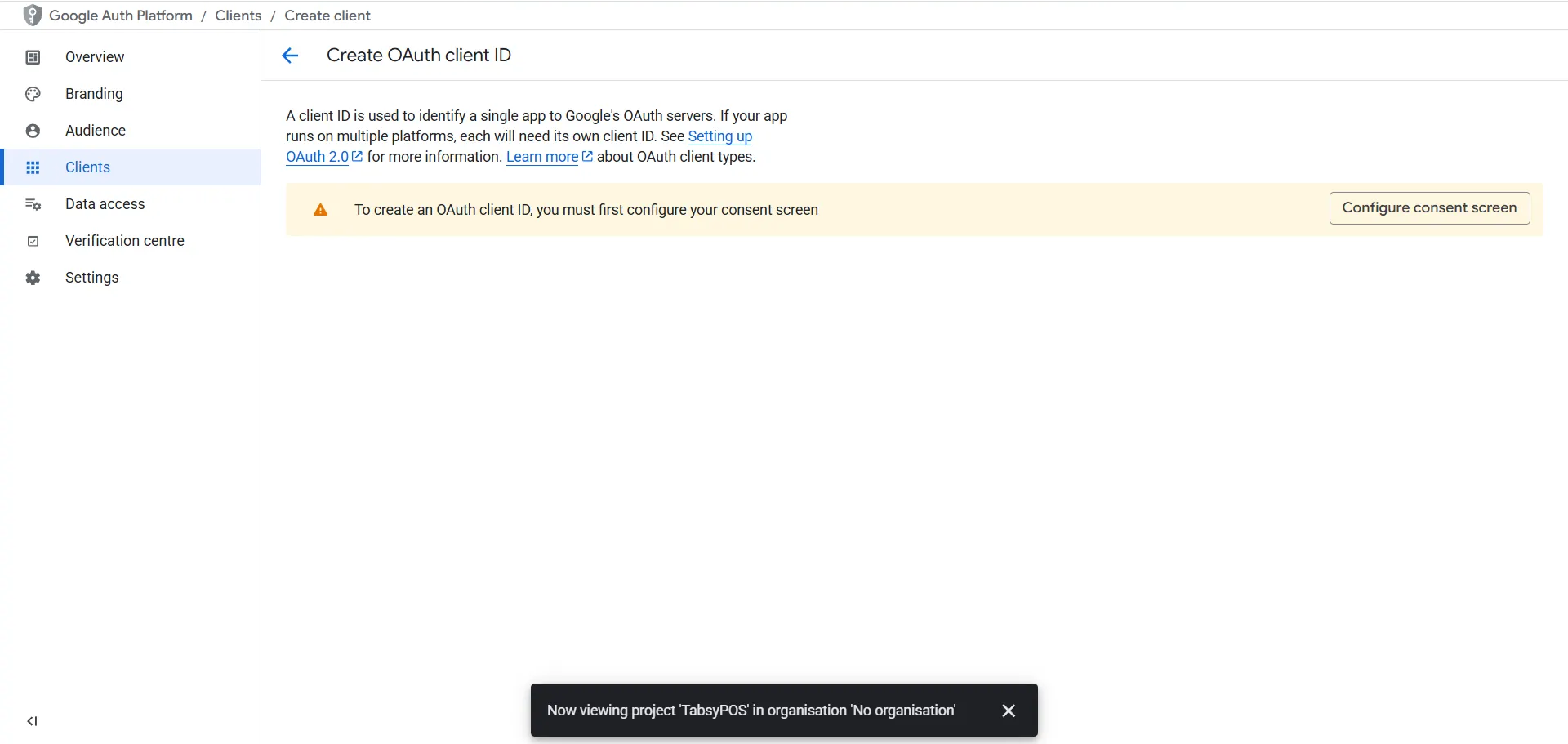Click the Create client breadcrumb
Image resolution: width=1568 pixels, height=744 pixels.
327,16
